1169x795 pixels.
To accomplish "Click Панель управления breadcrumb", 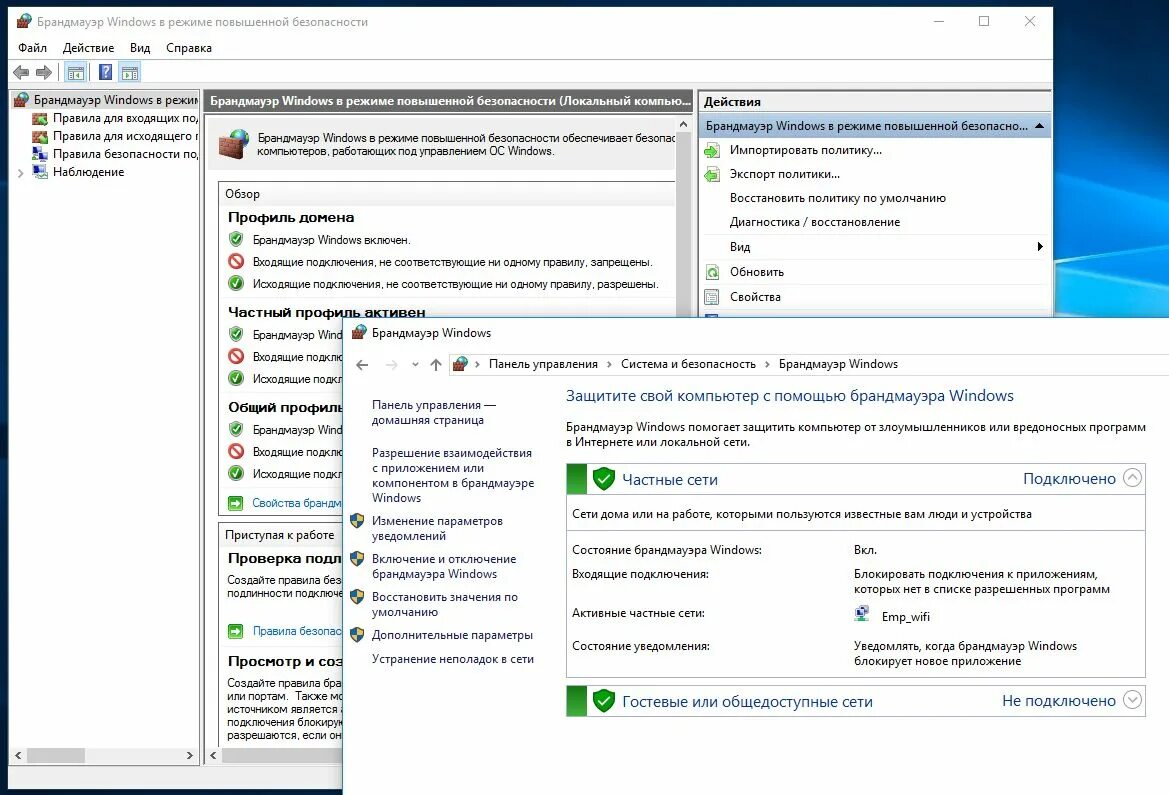I will (x=543, y=364).
